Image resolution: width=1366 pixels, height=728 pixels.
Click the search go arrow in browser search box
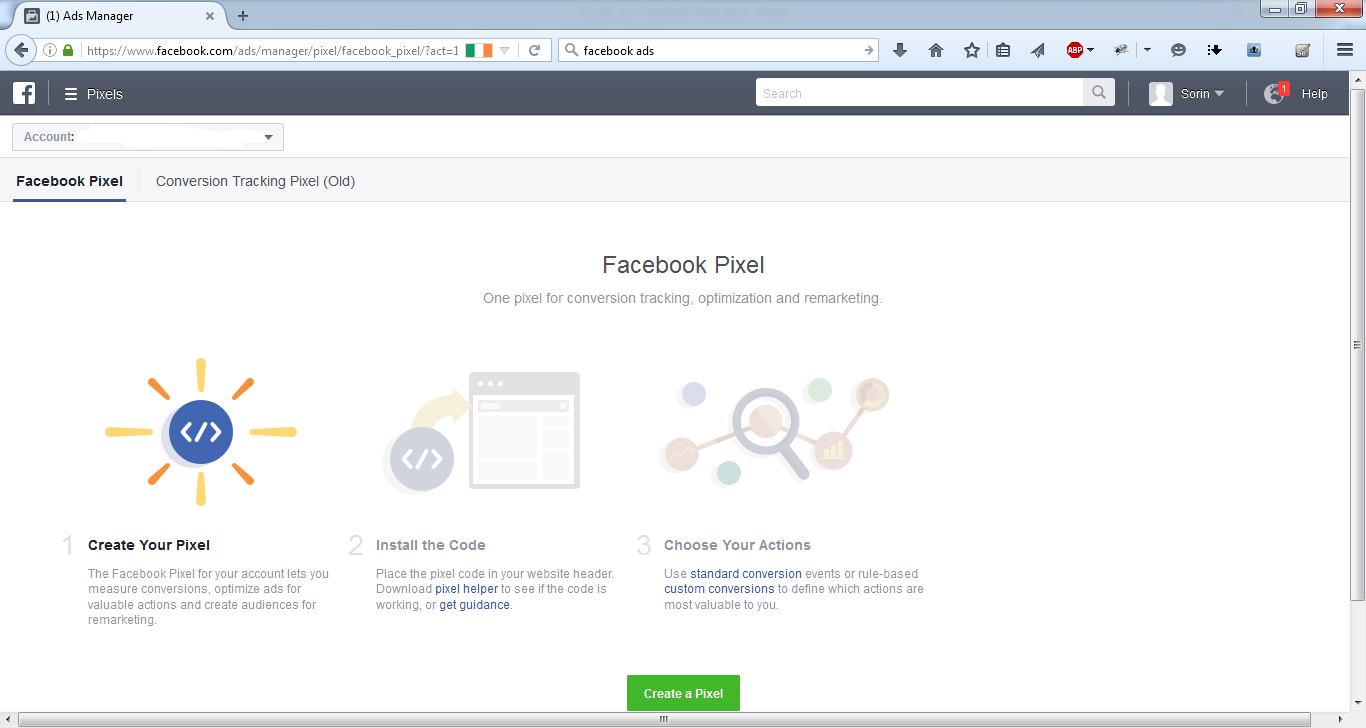point(869,50)
